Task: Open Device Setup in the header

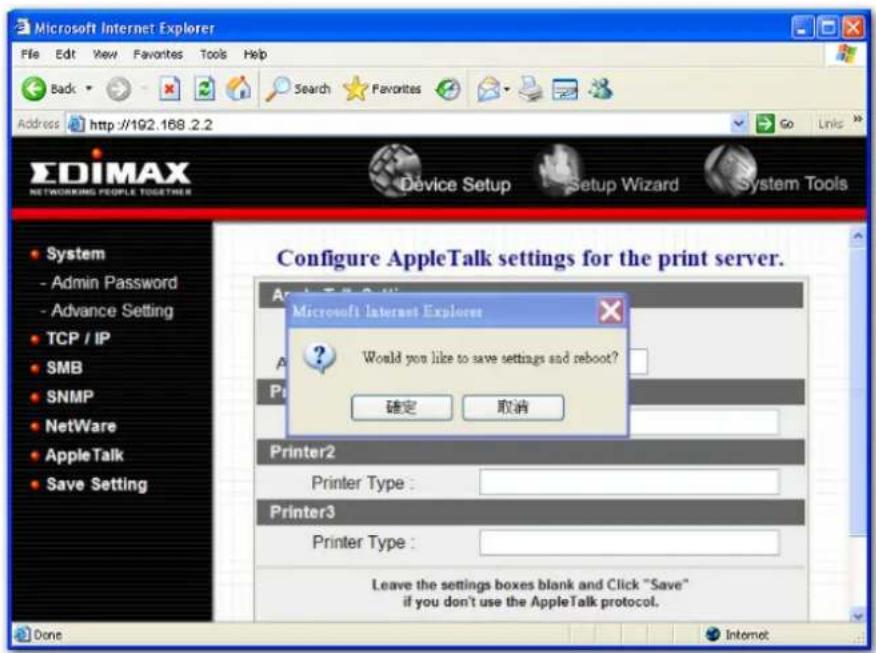Action: tap(440, 171)
